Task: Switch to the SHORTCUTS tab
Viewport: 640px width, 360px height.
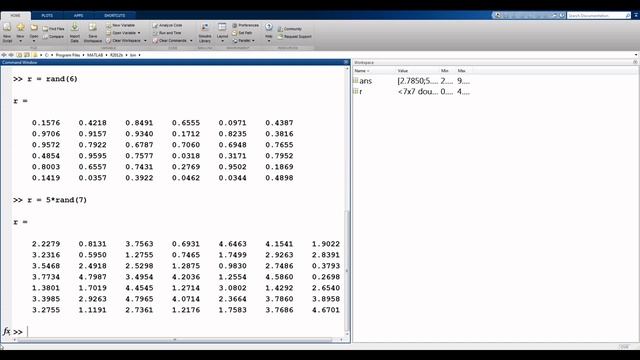Action: coord(115,16)
